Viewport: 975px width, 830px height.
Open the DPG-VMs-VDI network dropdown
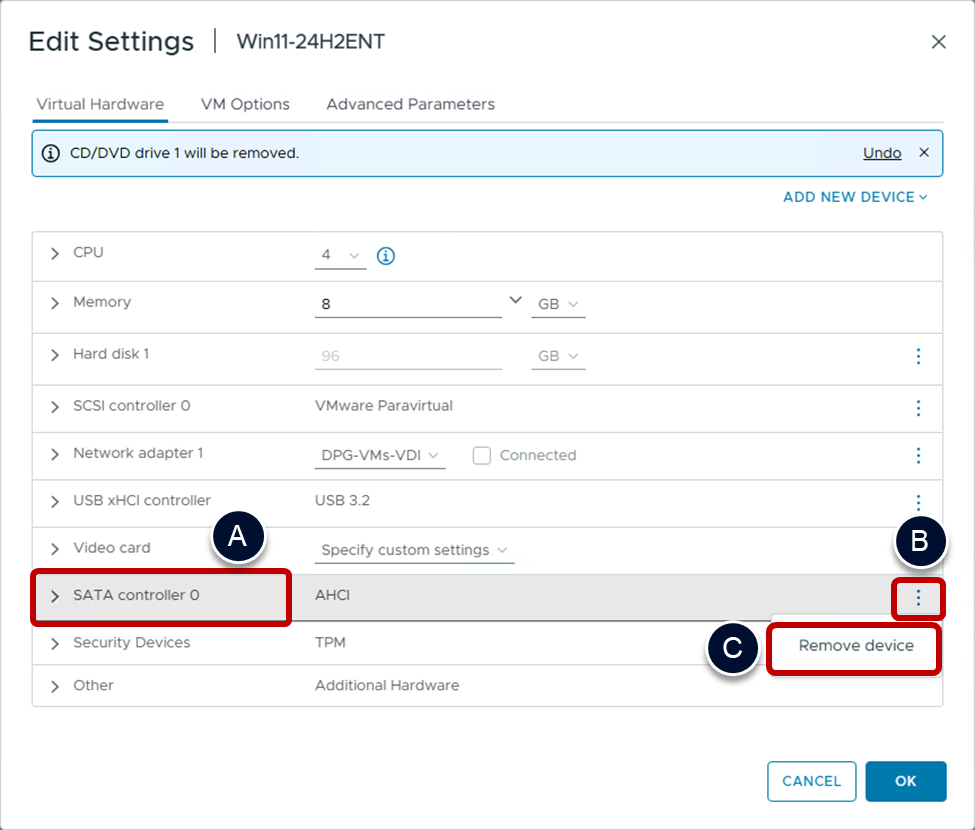pos(380,455)
